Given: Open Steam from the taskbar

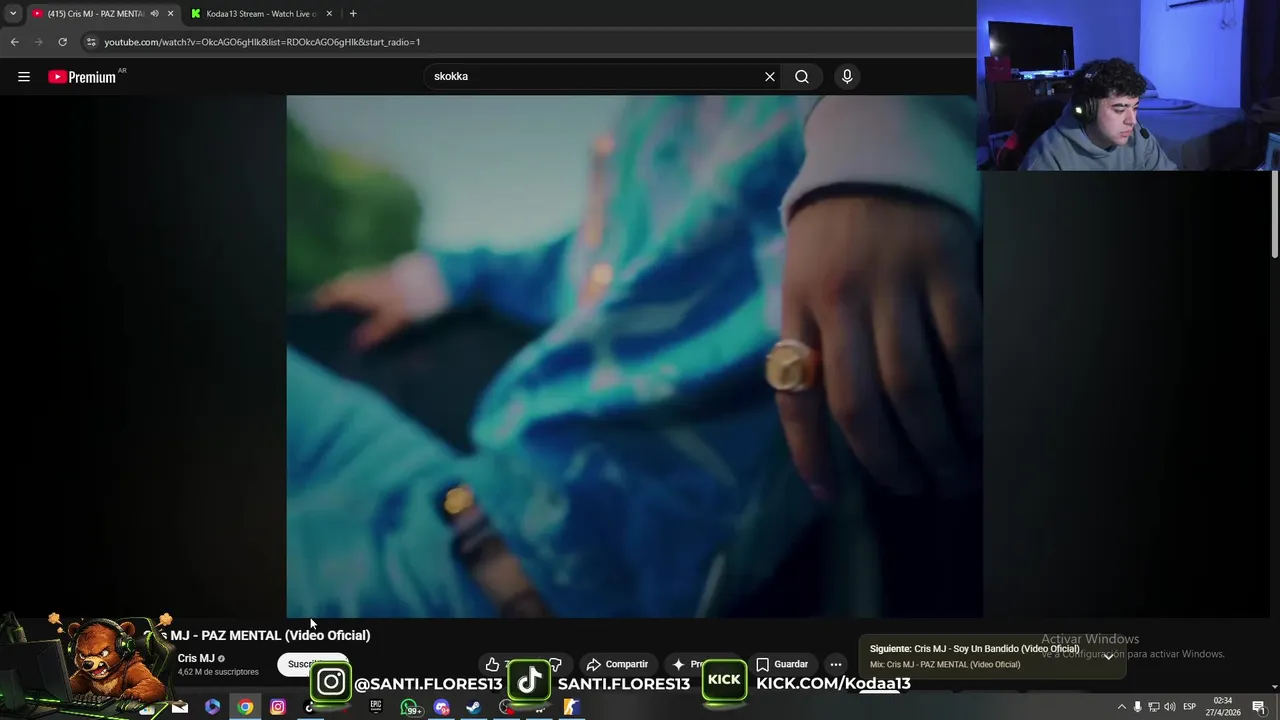Looking at the screenshot, I should [474, 707].
